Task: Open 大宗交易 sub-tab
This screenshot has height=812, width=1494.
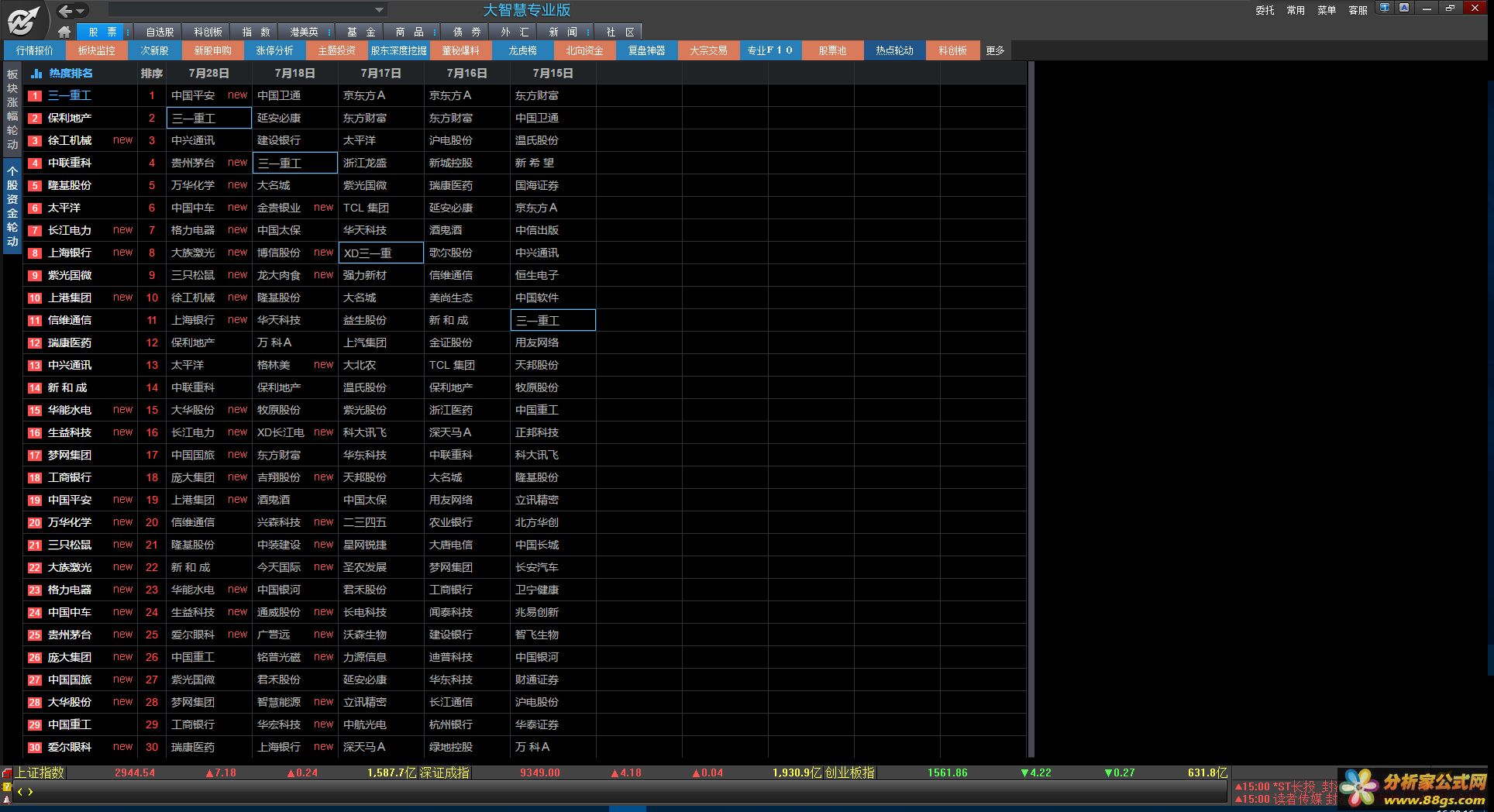Action: pos(708,50)
